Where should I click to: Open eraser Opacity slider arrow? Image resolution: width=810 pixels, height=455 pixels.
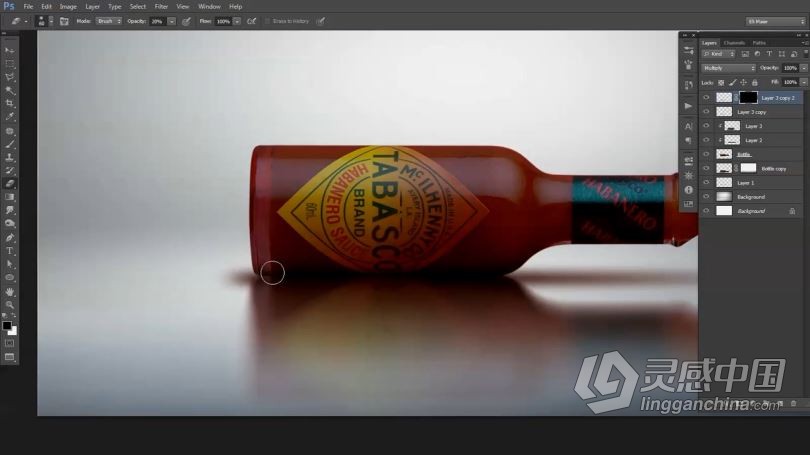click(x=172, y=21)
